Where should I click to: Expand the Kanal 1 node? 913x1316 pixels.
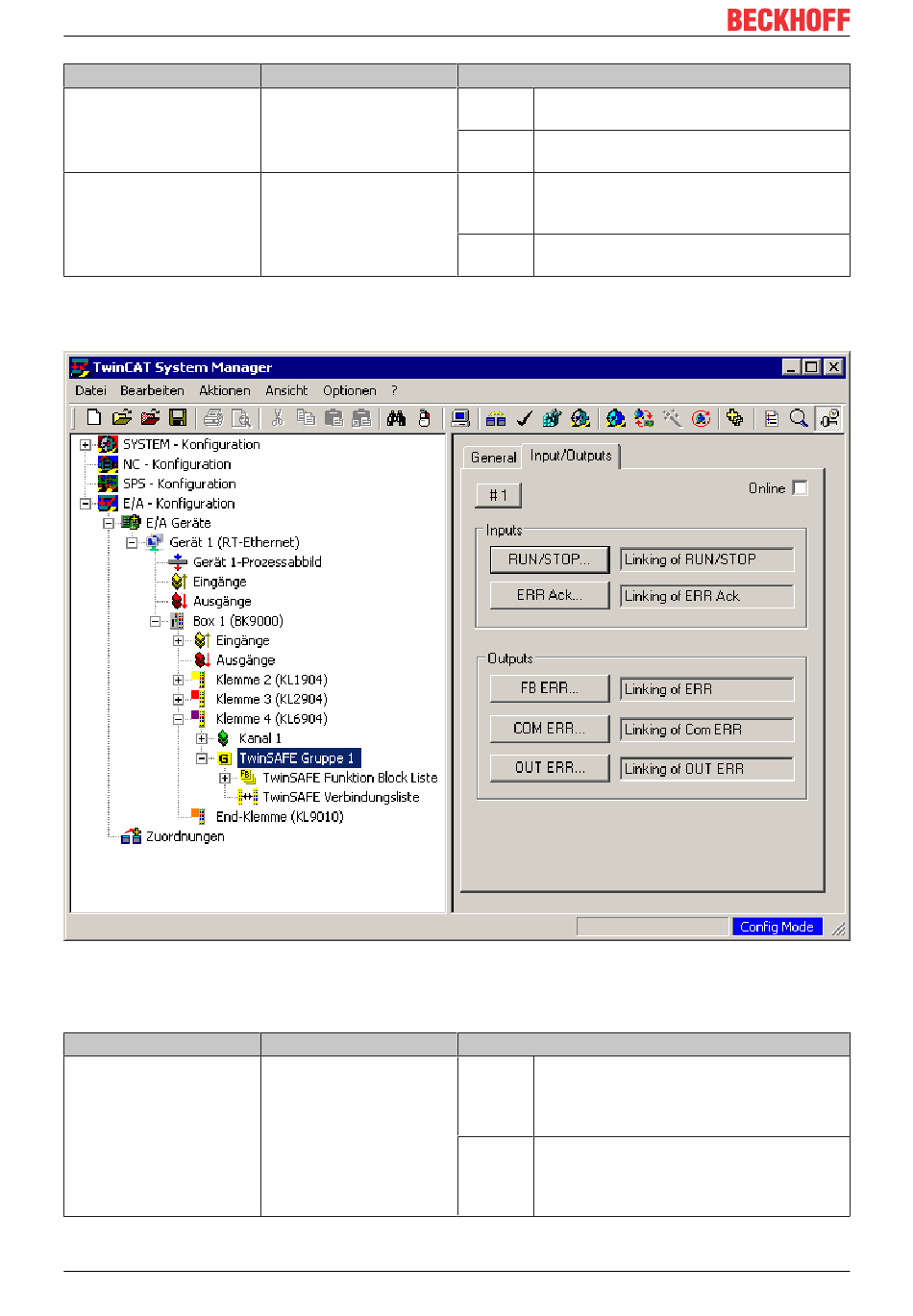[201, 739]
